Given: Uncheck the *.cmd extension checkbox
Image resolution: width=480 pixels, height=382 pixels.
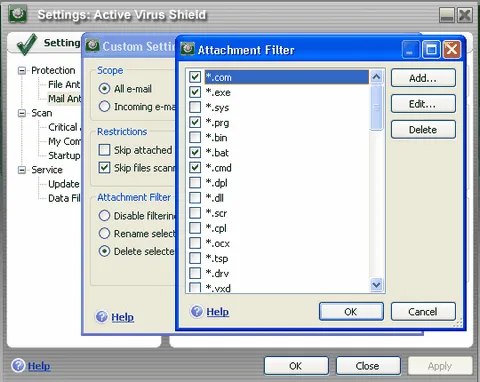Looking at the screenshot, I should [x=195, y=167].
